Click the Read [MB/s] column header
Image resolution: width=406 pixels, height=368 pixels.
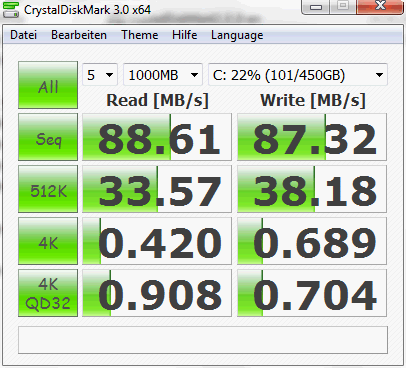coord(157,100)
